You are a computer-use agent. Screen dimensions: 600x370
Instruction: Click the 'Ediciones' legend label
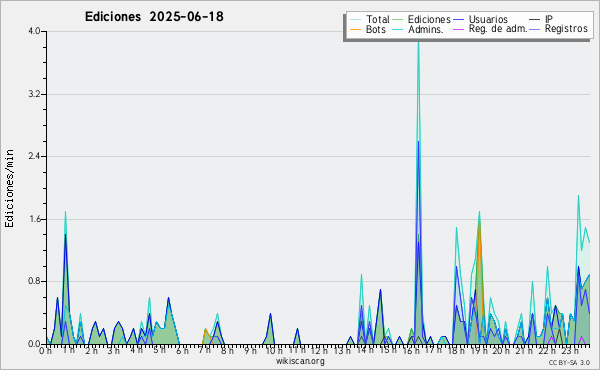click(x=429, y=19)
